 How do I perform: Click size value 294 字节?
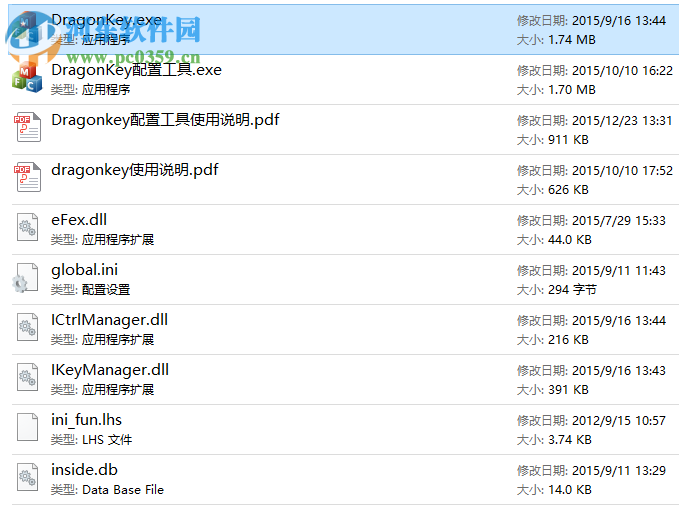572,290
